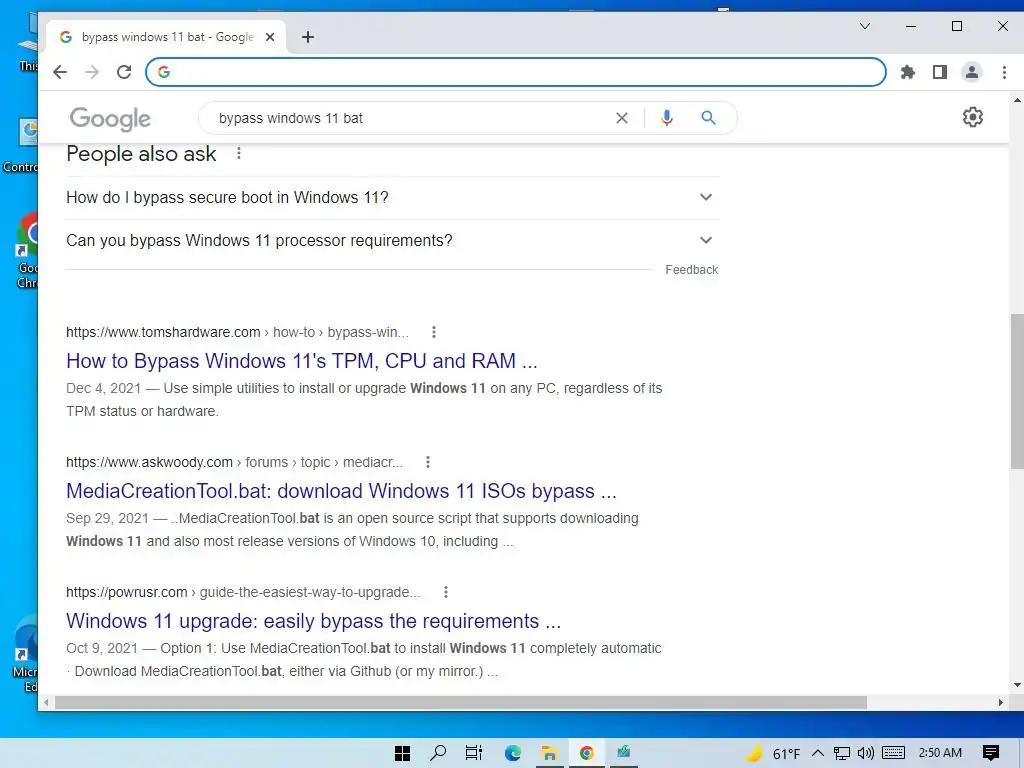This screenshot has width=1024, height=768.
Task: Click the vertical scrollbar thumb
Action: (x=1017, y=391)
